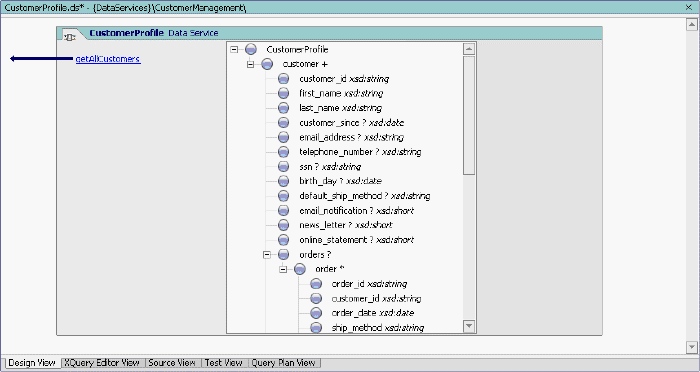The height and width of the screenshot is (372, 700).
Task: Select the 'ship_method xsd:string' row
Action: [x=378, y=328]
